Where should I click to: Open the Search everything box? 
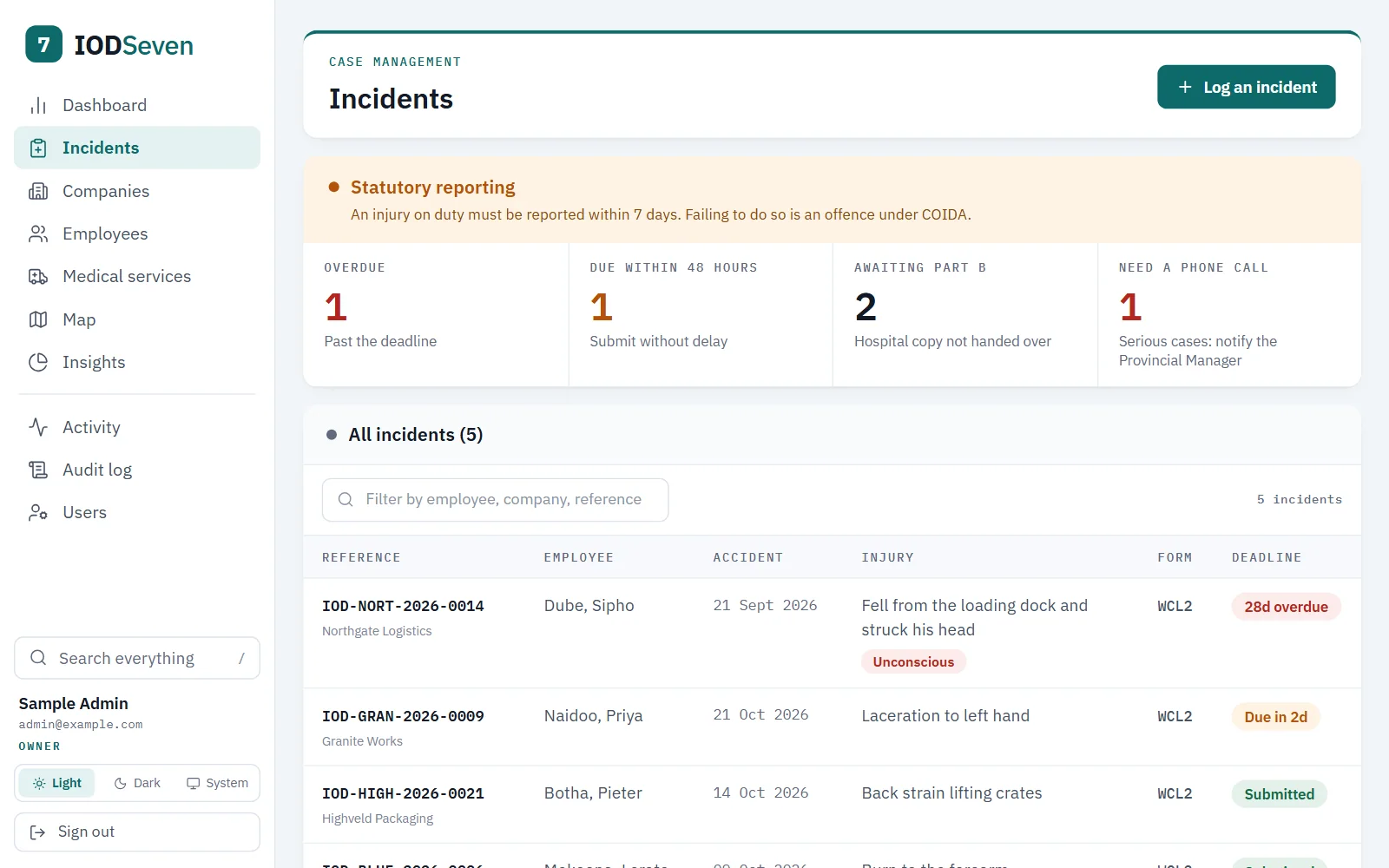click(137, 658)
